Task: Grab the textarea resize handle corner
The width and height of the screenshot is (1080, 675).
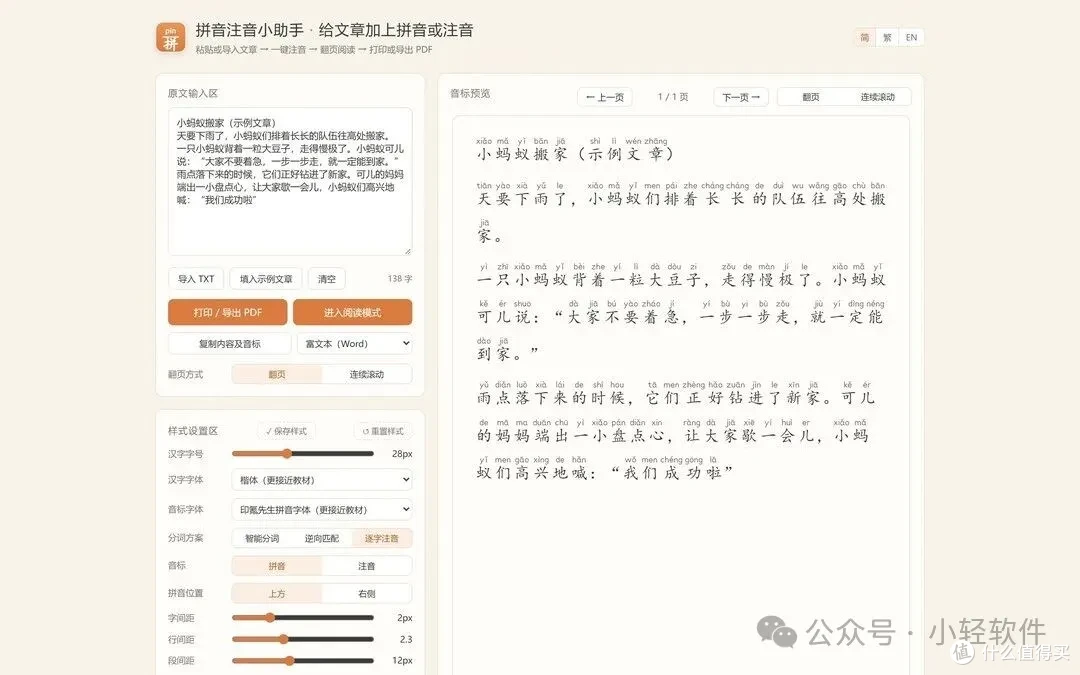Action: point(408,251)
